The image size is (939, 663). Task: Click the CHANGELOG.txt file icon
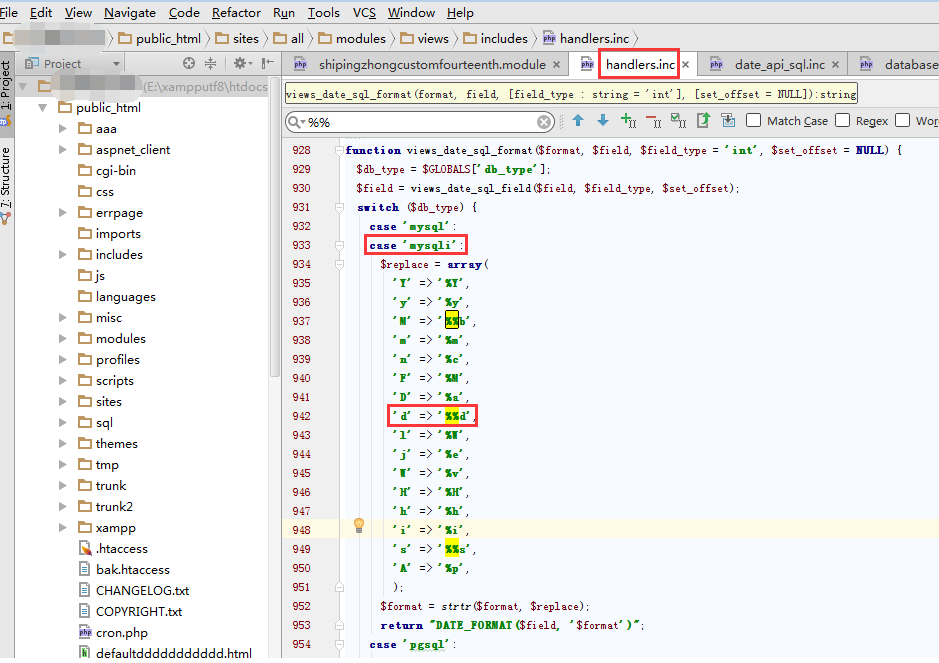[x=85, y=590]
